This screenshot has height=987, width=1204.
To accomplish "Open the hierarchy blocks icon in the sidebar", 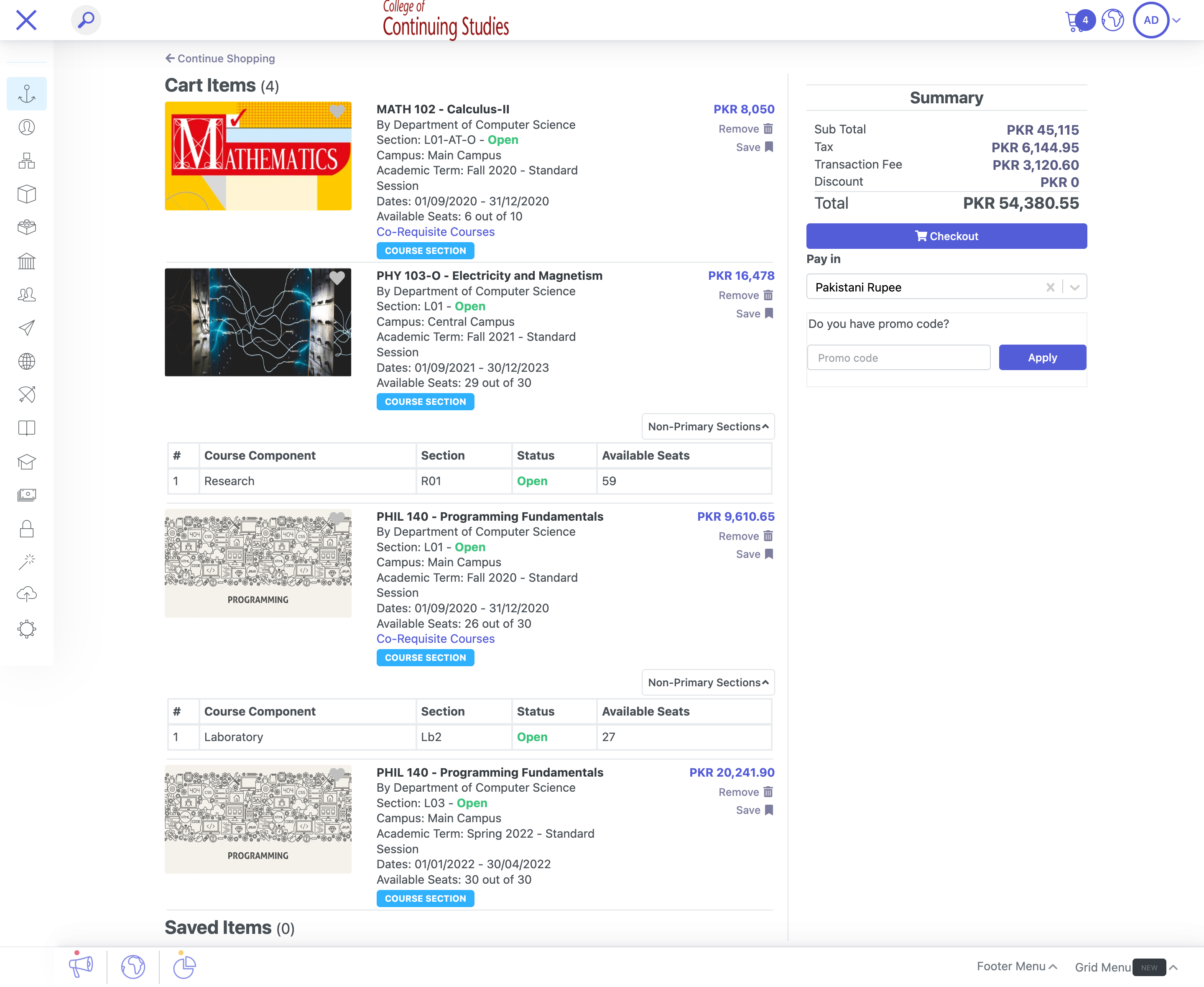I will click(x=27, y=161).
